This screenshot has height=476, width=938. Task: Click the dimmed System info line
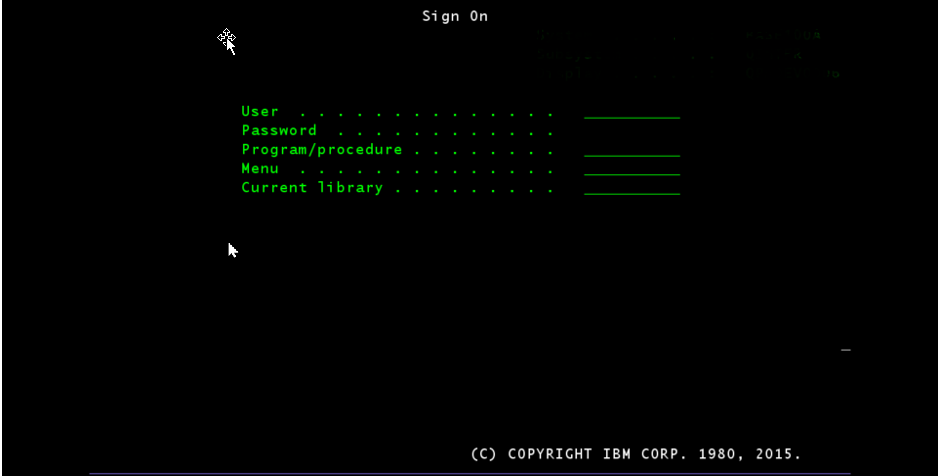coord(680,35)
